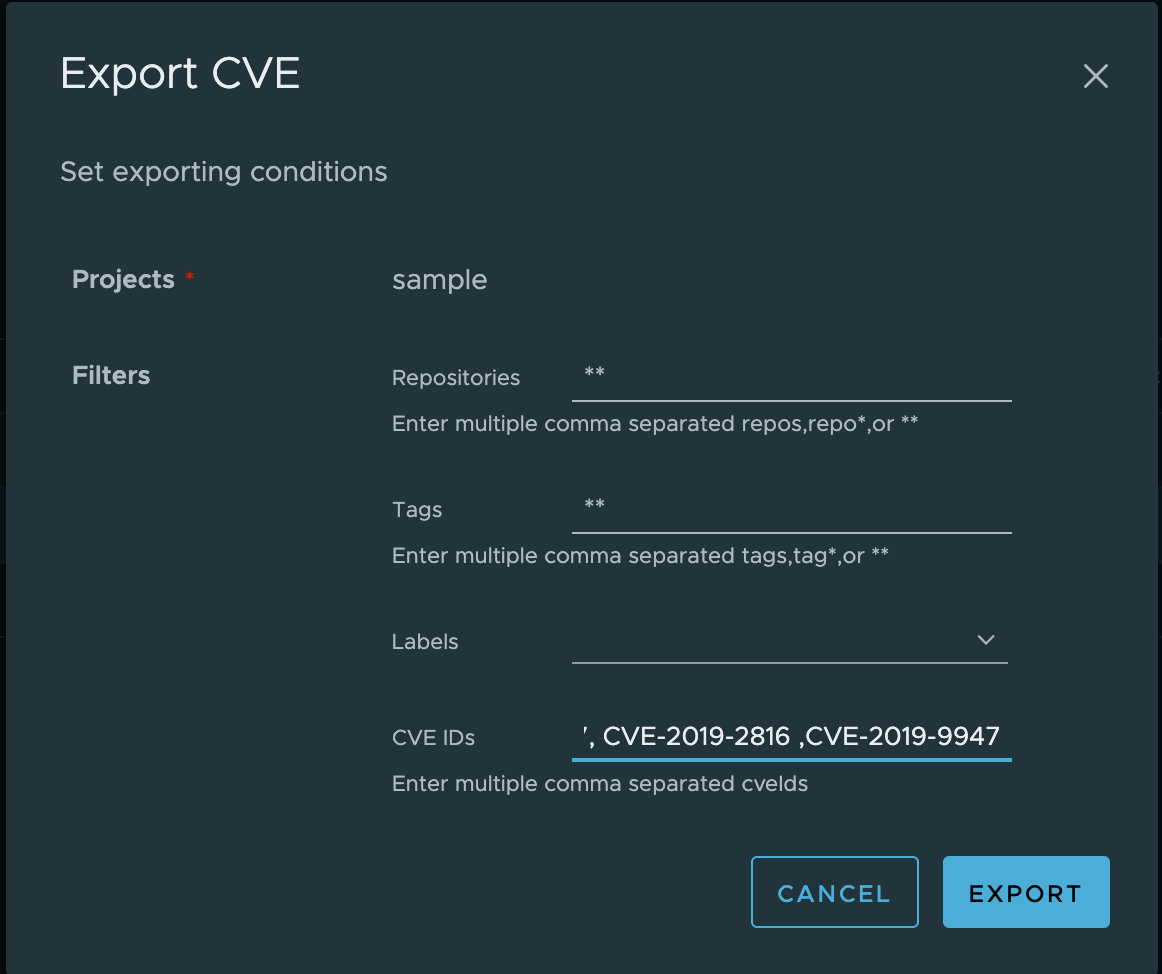Place cursor in the CVE IDs field
Screen dimensions: 1162x974
point(790,736)
